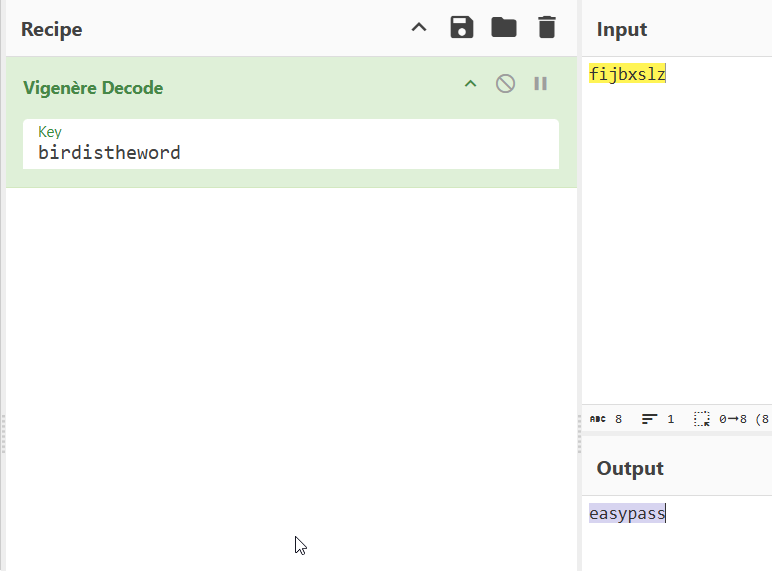This screenshot has height=571, width=772.
Task: Click the character count icon in the status bar
Action: tap(598, 419)
